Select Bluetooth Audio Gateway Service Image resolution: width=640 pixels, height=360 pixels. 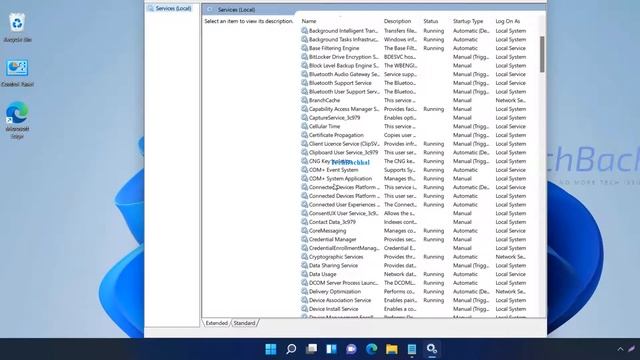(414, 74)
